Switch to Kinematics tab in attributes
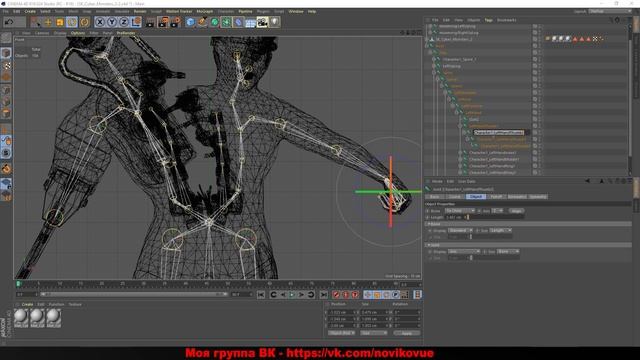Screen dimensions: 640x360 (517, 197)
